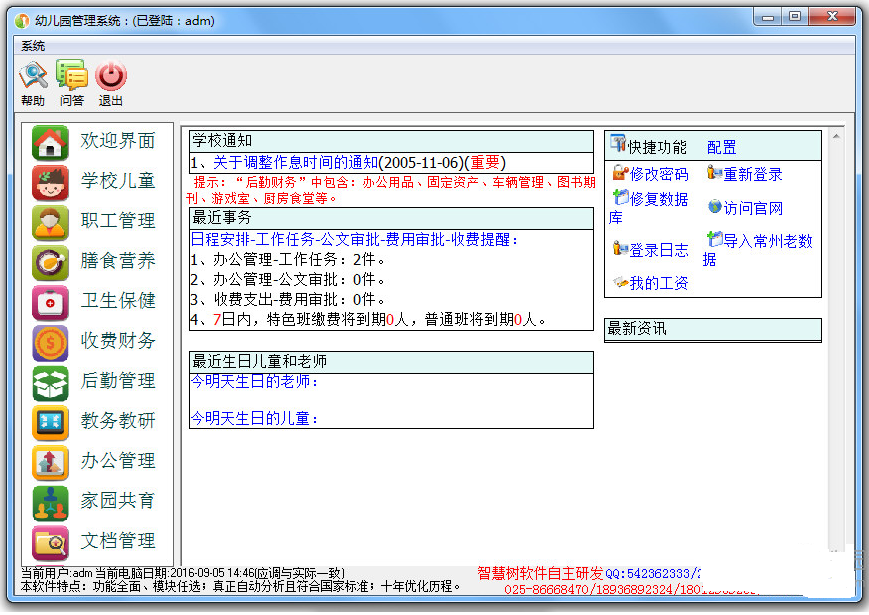The image size is (869, 615).
Task: Select 欢迎界面 sidebar label
Action: click(x=117, y=141)
